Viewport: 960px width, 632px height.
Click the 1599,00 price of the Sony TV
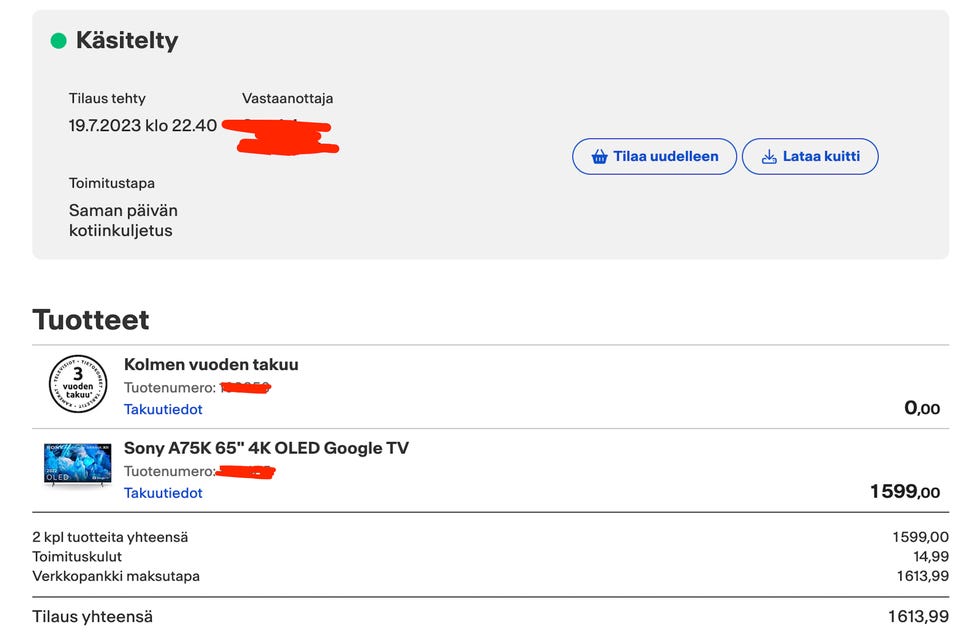click(905, 491)
